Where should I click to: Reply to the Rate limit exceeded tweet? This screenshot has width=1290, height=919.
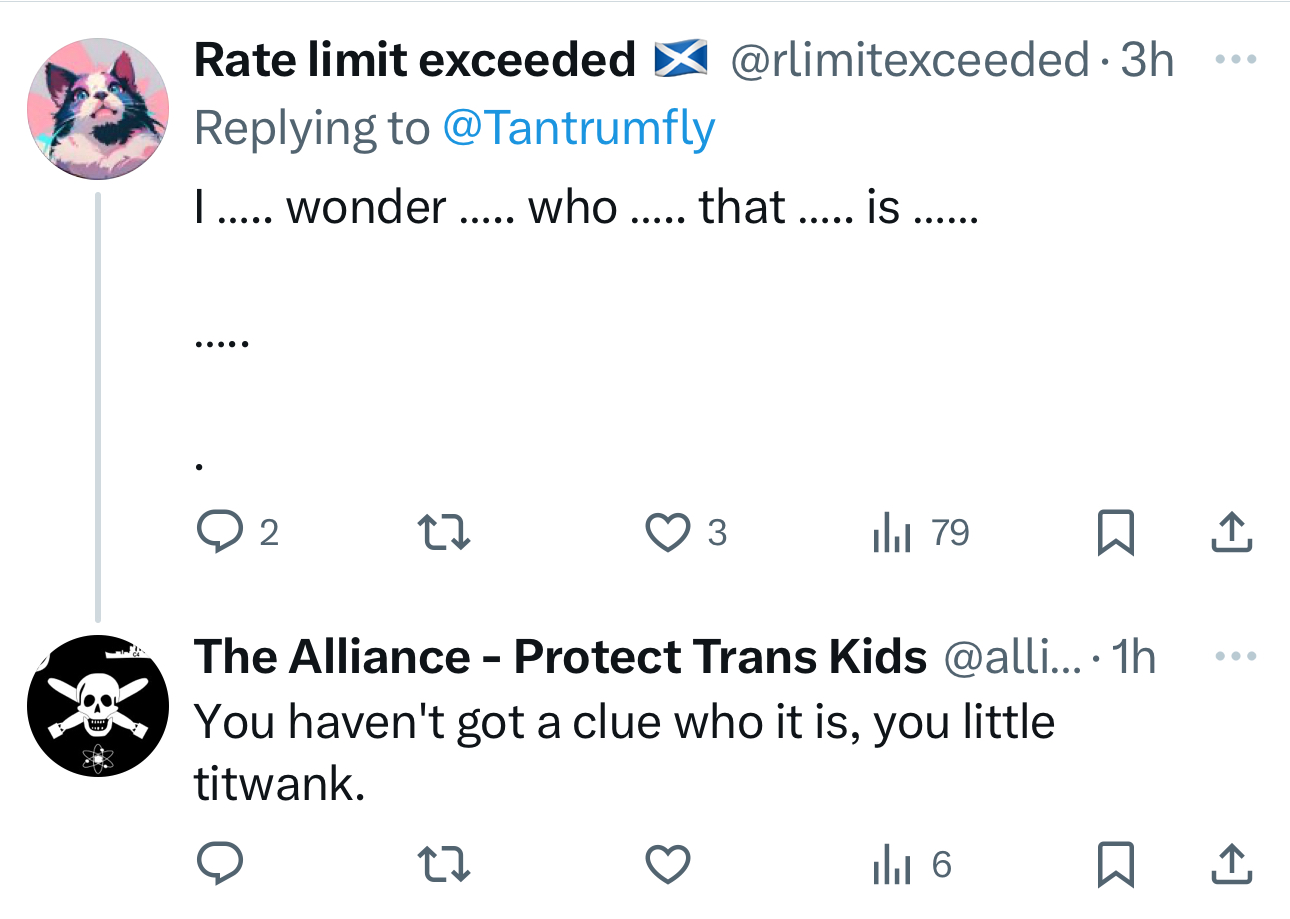(x=218, y=533)
